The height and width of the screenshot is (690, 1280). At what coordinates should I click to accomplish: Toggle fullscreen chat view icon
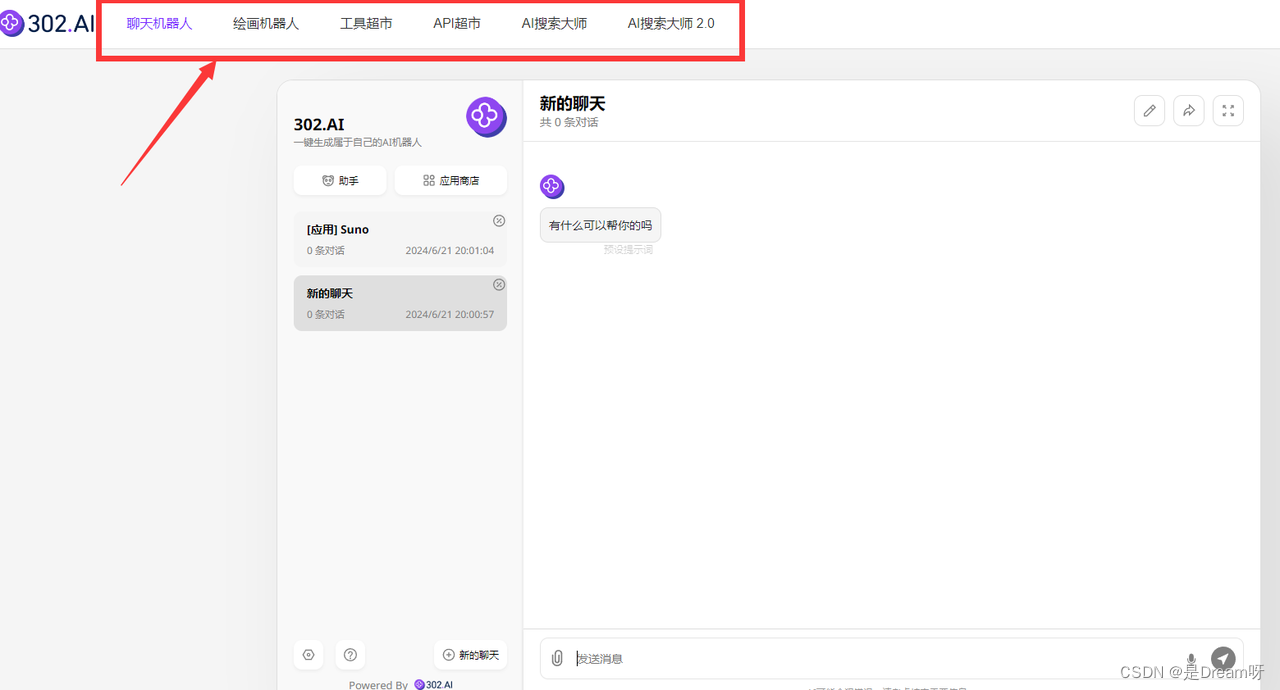(x=1228, y=110)
